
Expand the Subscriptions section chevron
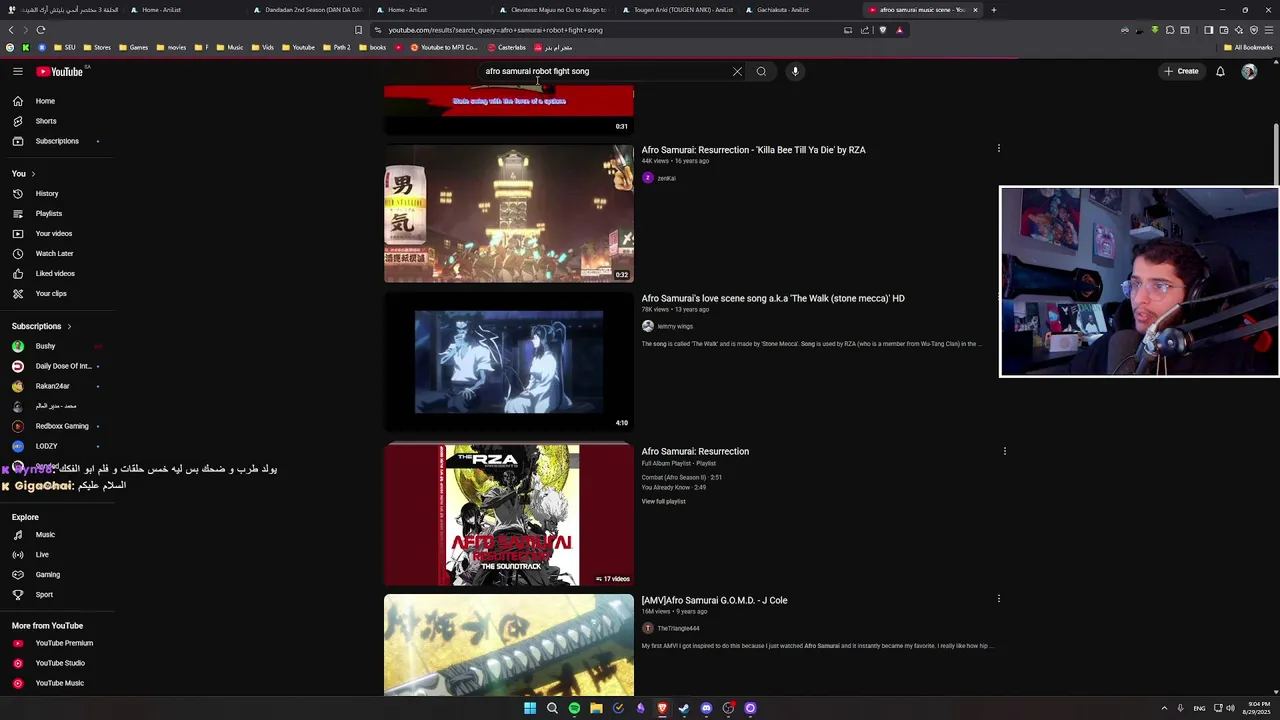[x=69, y=326]
